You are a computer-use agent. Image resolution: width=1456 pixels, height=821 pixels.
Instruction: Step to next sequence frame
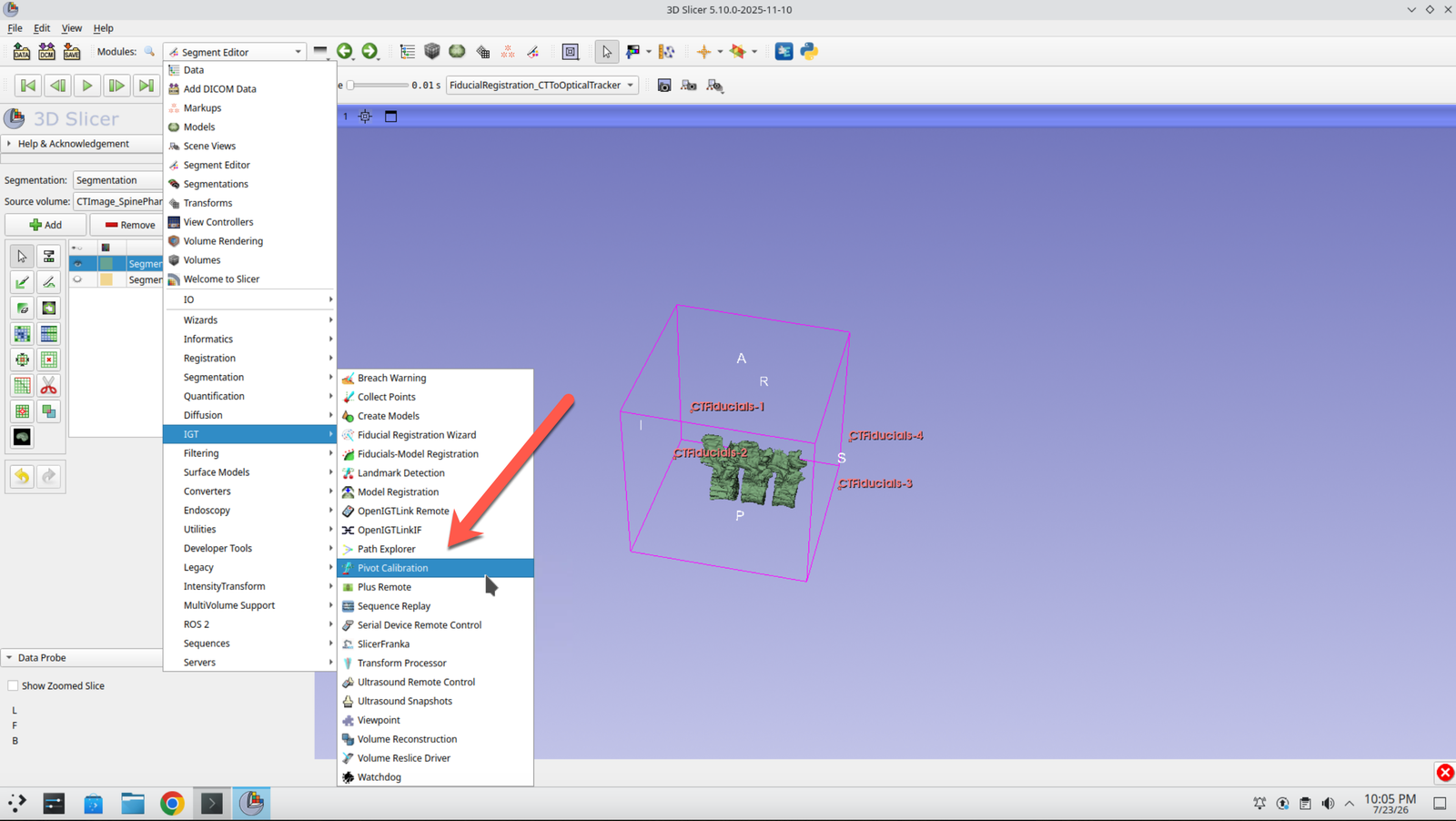[x=116, y=86]
